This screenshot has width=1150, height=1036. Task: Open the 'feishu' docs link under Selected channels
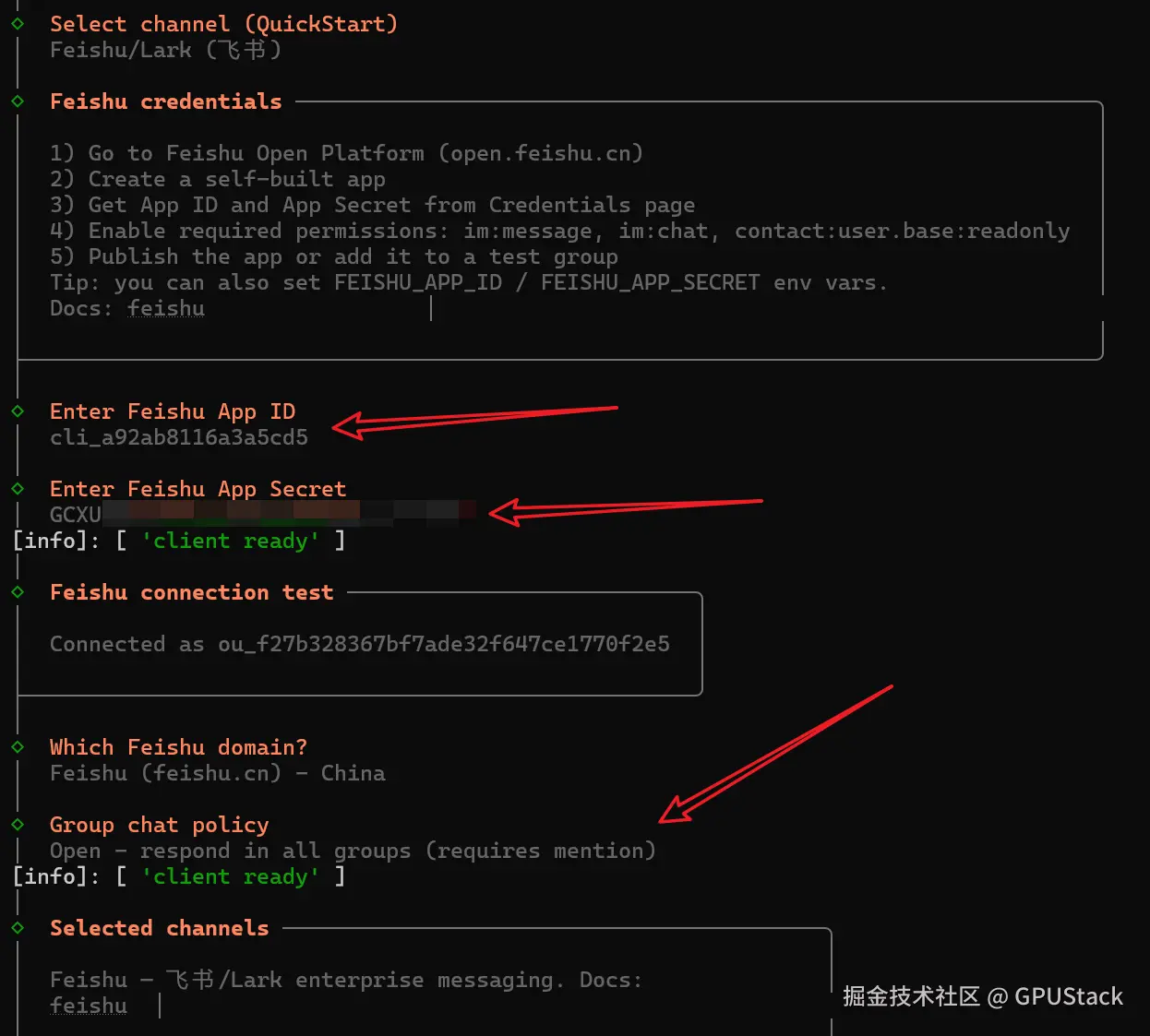(x=89, y=1006)
